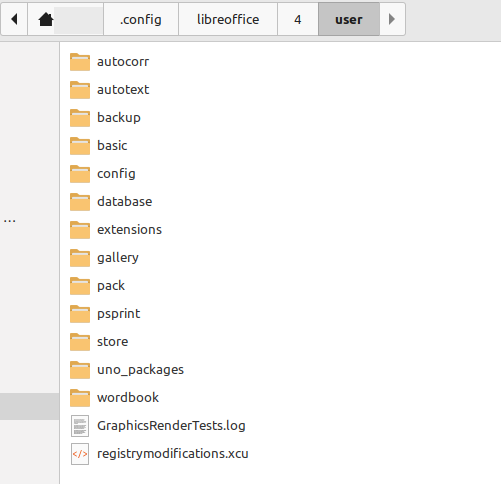Navigate to the 4 folder in path bar
Viewport: 501px width, 484px height.
(298, 19)
